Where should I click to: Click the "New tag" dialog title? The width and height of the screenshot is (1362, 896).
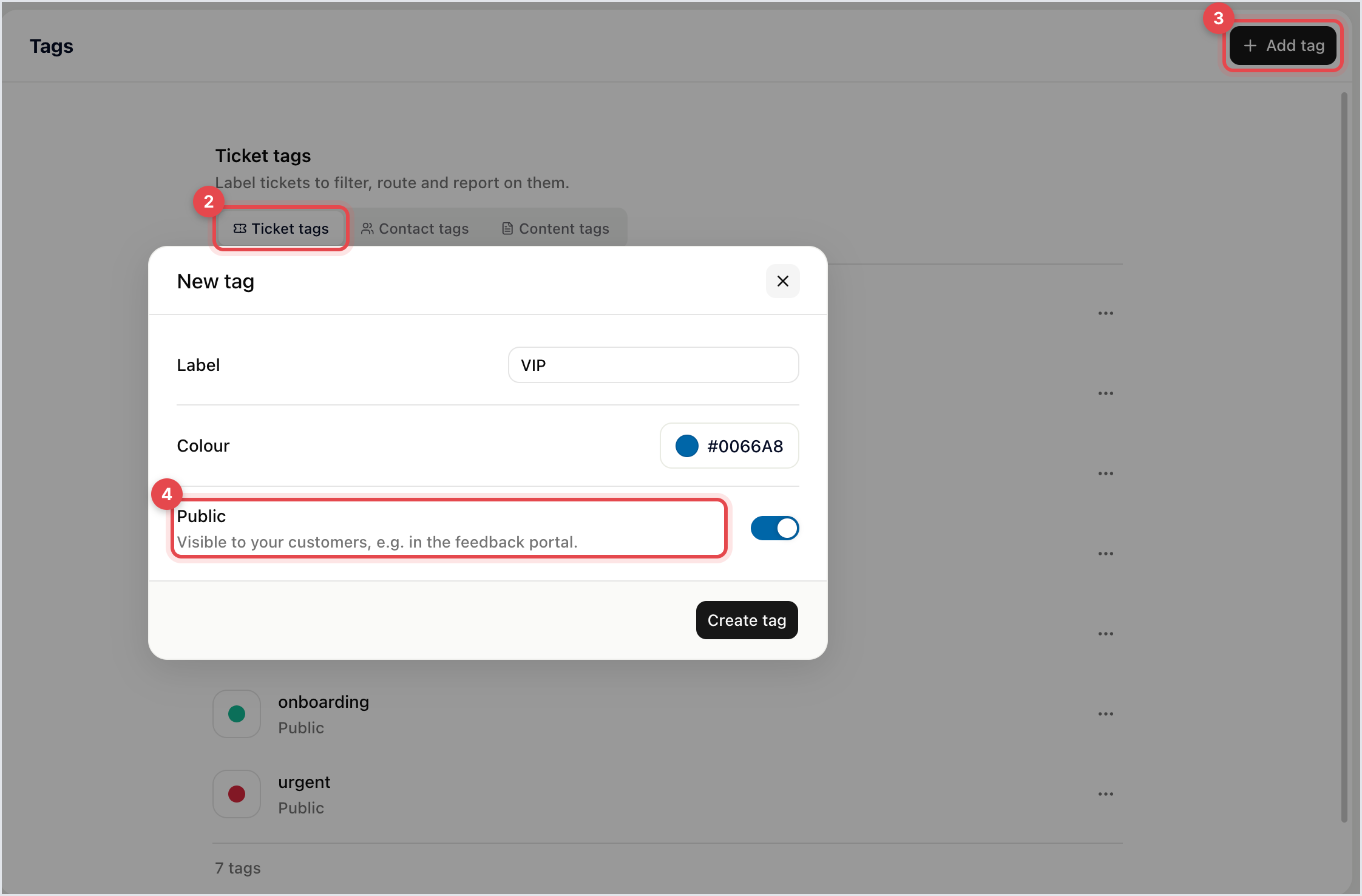pos(216,281)
